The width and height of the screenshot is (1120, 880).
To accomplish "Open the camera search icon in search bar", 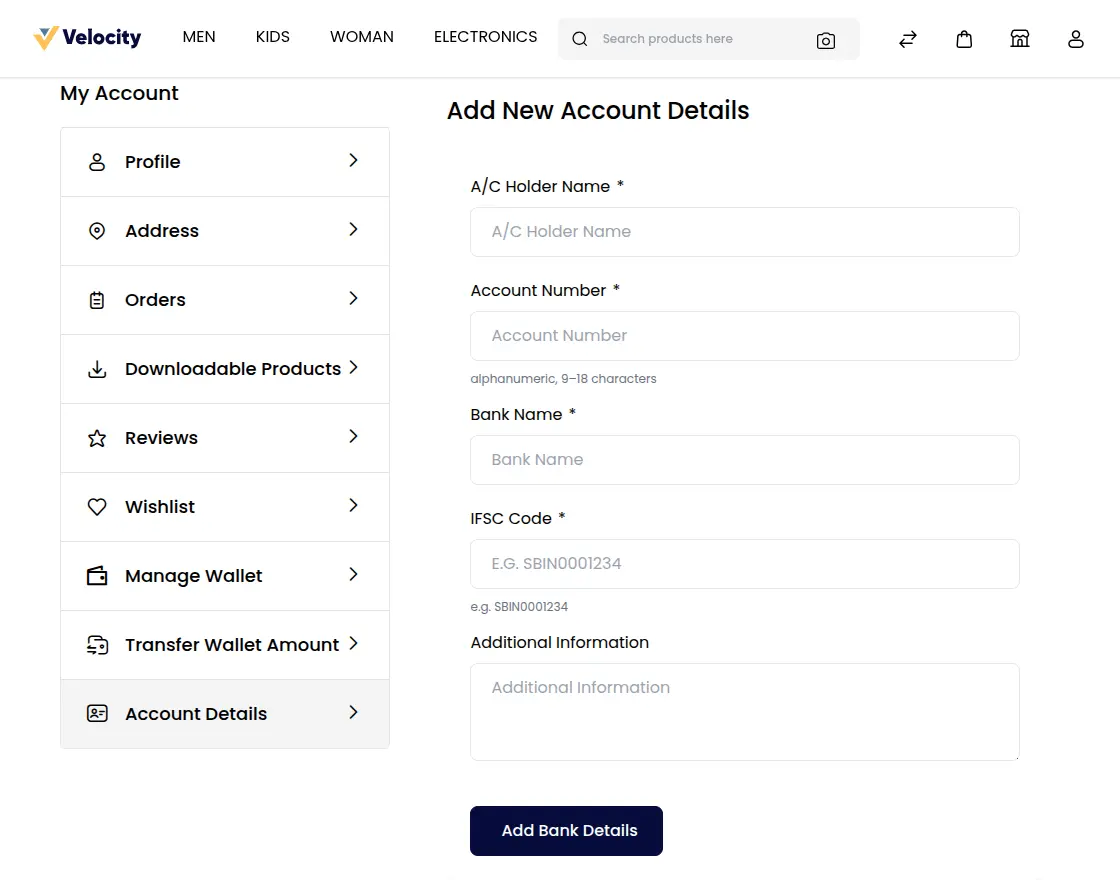I will click(826, 39).
